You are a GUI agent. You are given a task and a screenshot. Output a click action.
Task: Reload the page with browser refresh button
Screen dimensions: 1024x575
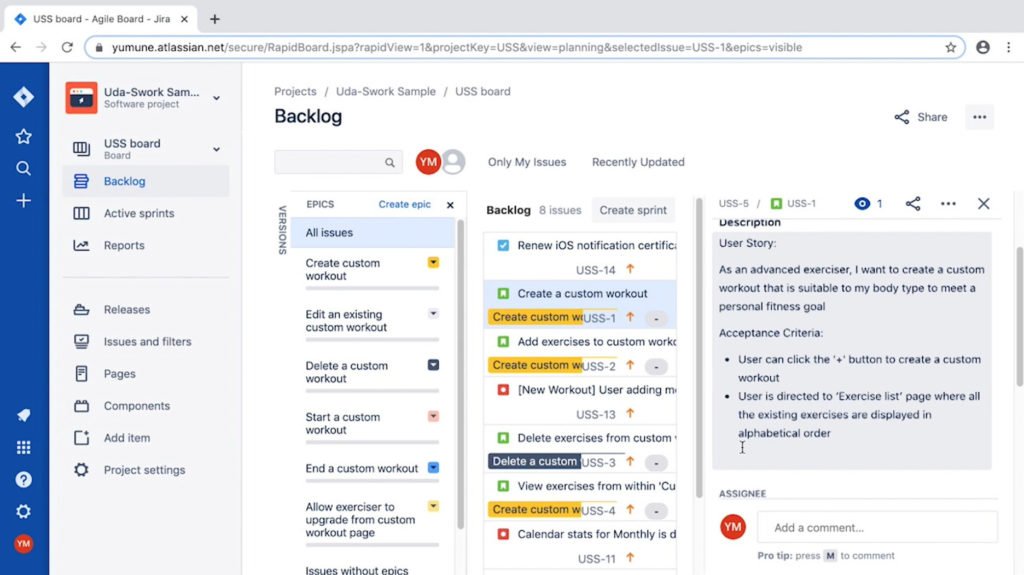[67, 47]
